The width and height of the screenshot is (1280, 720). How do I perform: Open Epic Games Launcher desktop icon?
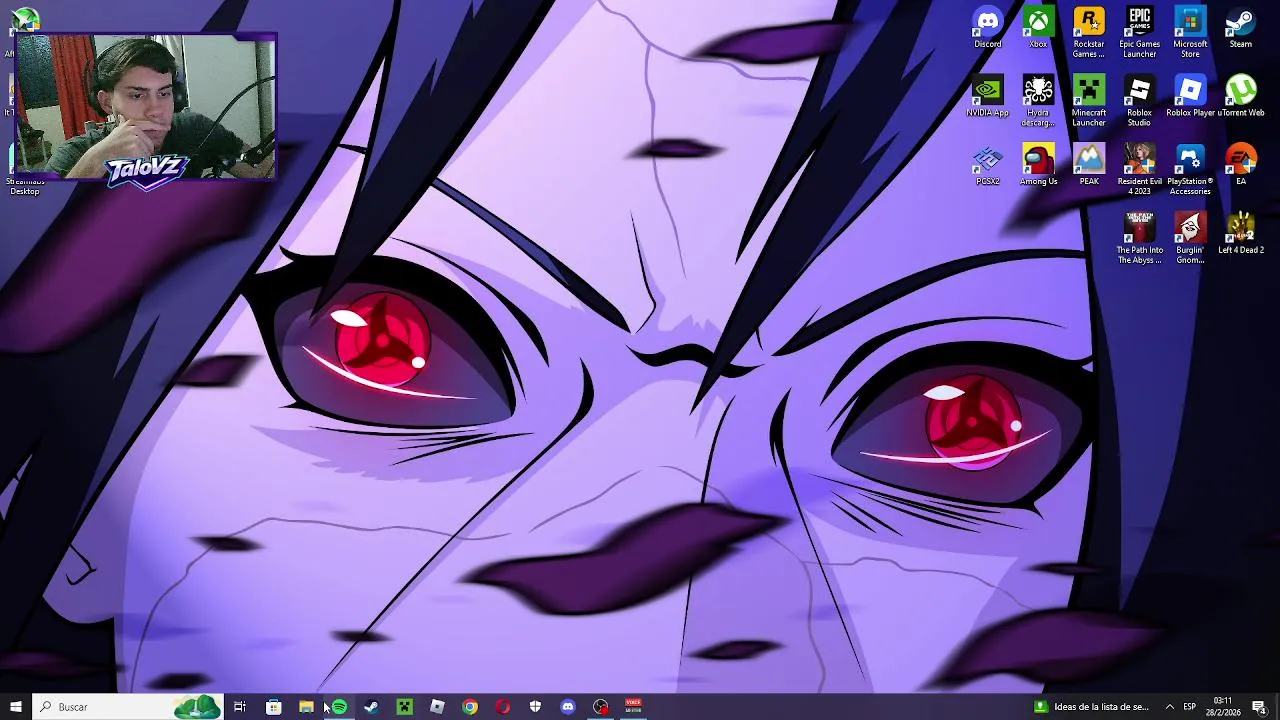(1139, 32)
